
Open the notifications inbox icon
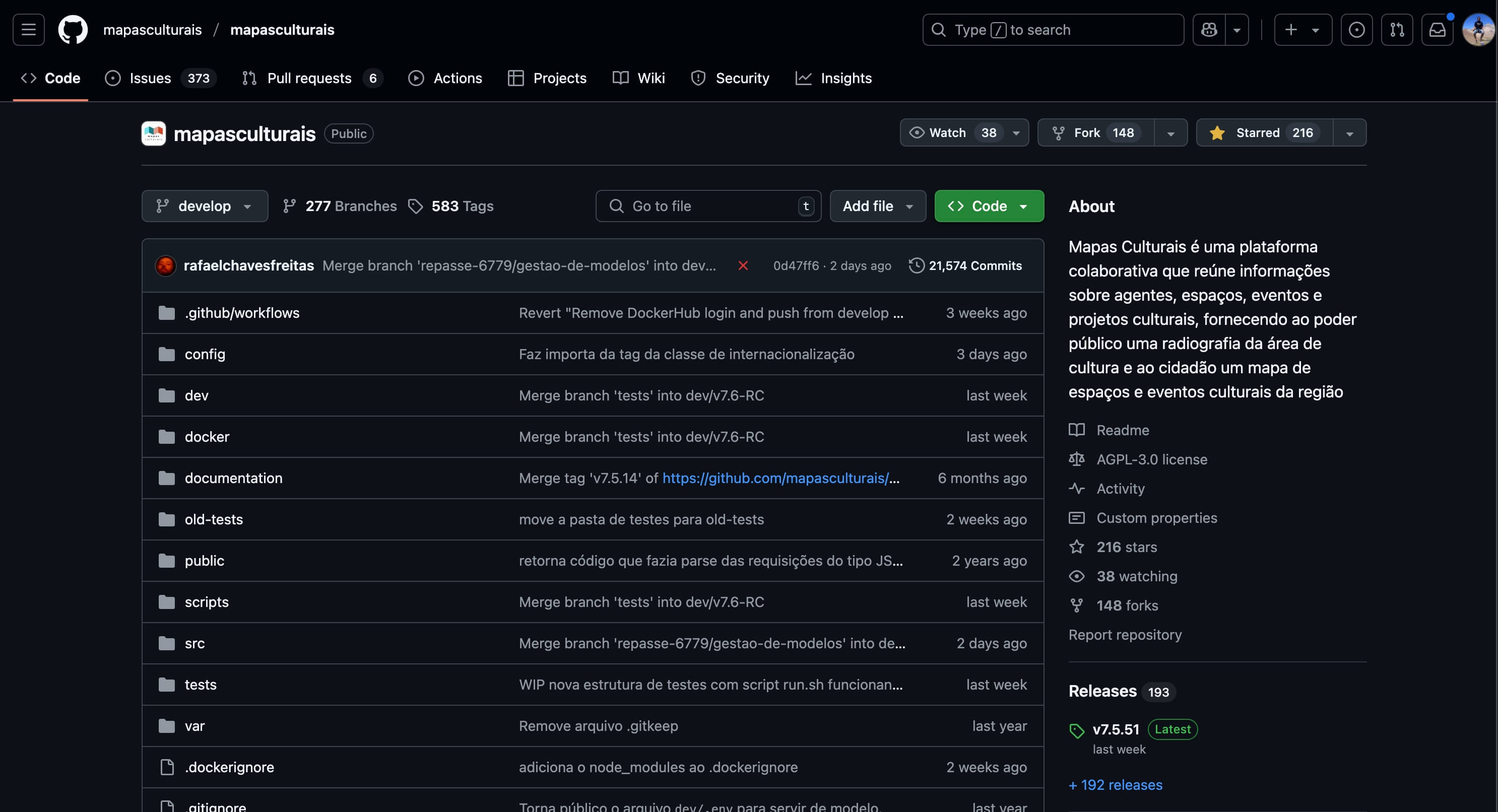[1437, 30]
